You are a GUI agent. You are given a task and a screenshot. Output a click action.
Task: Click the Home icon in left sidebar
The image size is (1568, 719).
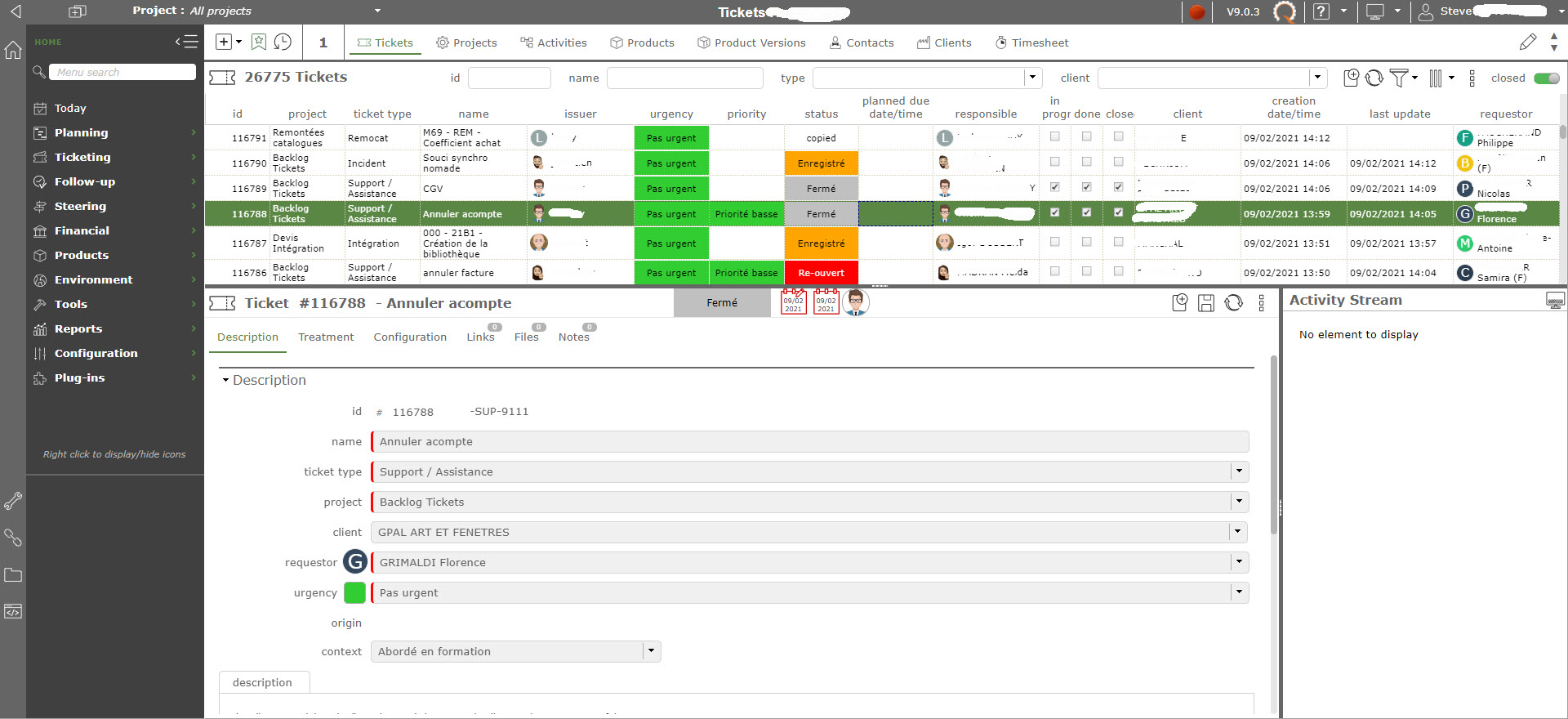click(x=13, y=50)
